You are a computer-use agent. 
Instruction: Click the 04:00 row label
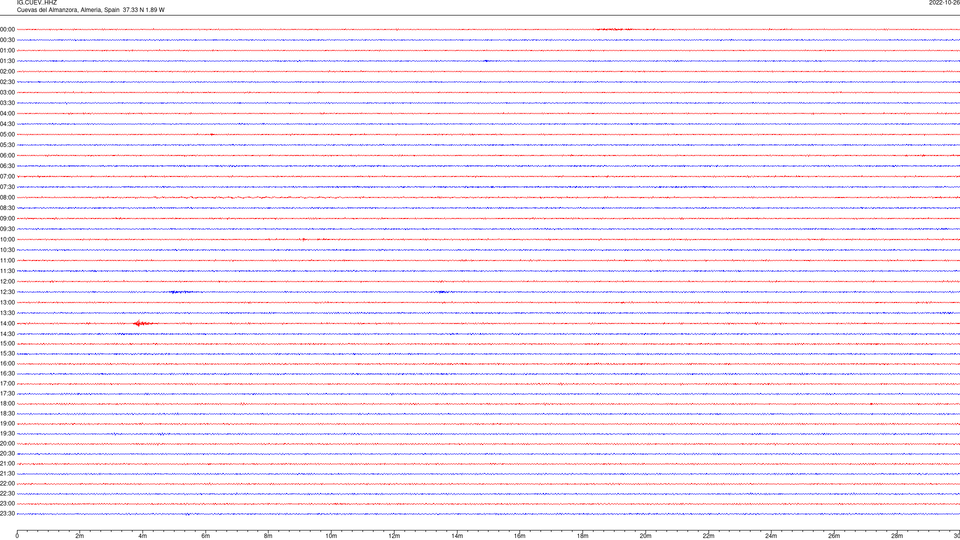click(7, 113)
